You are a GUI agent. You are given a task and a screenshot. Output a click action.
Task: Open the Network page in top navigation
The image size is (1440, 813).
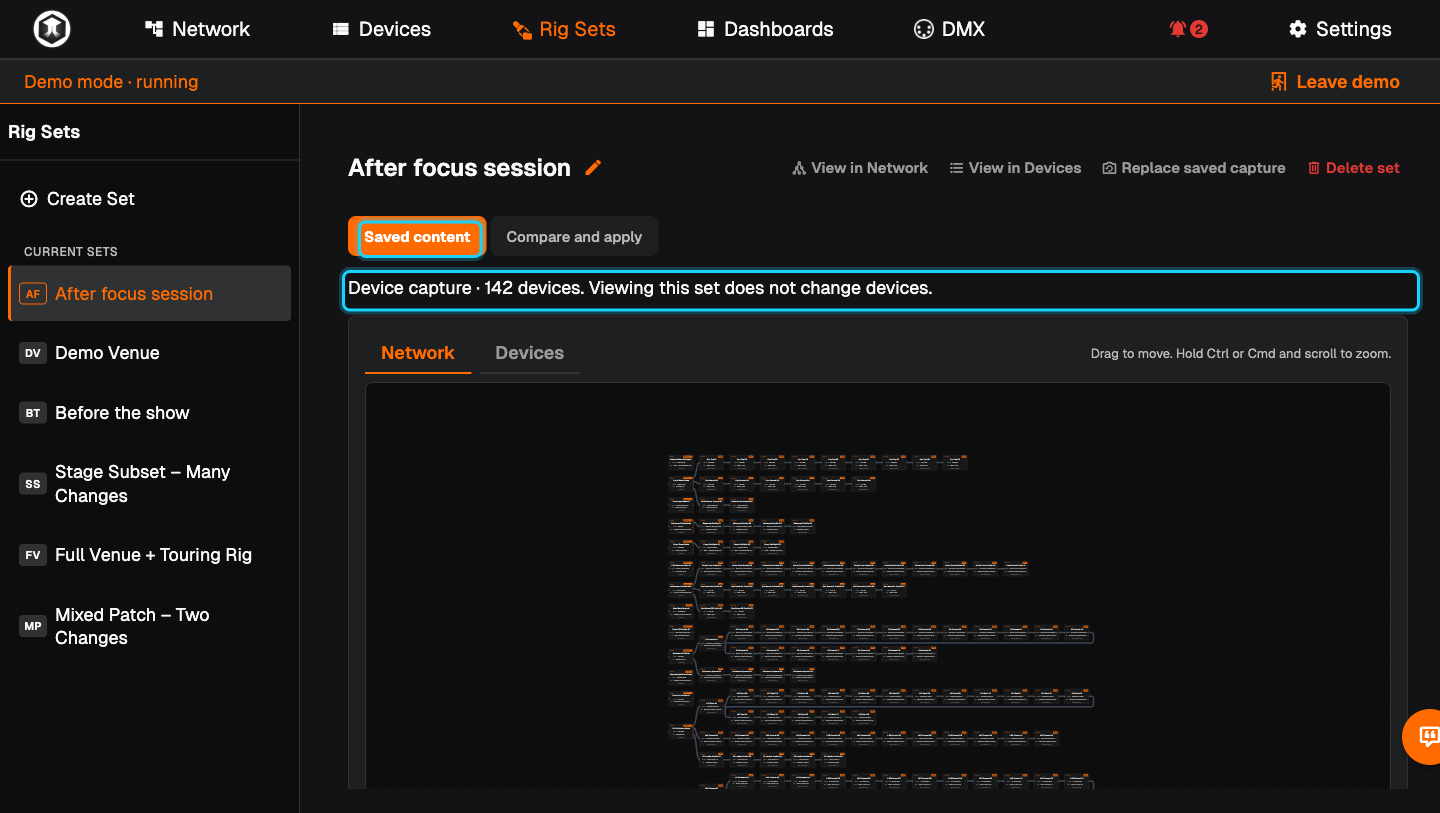[197, 29]
